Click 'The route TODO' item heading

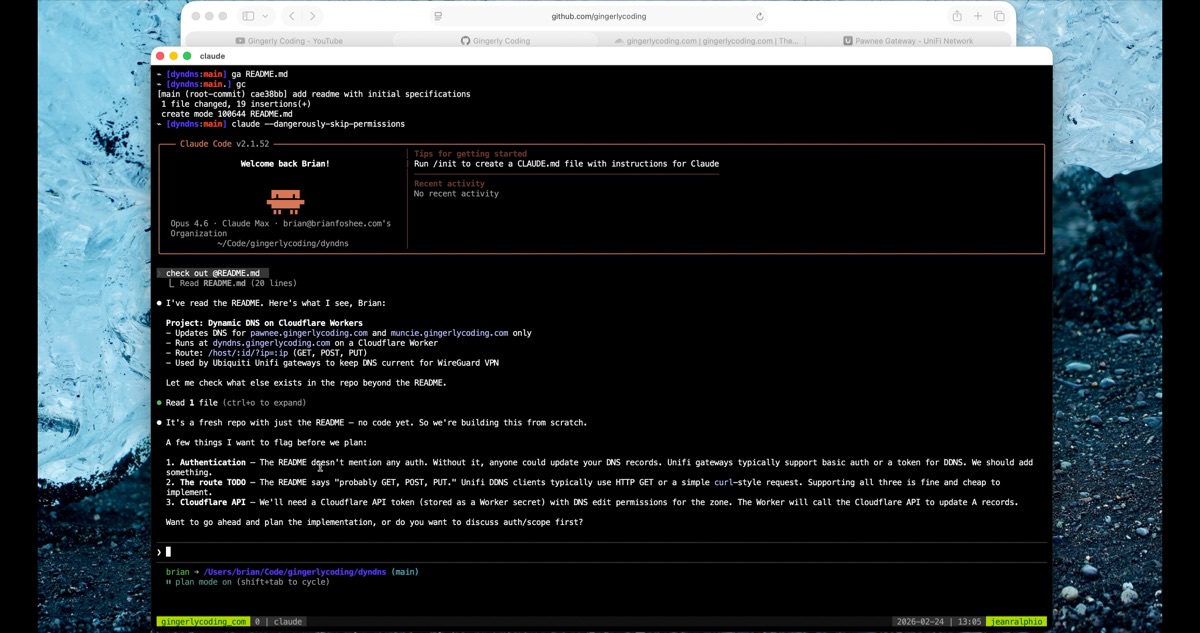(x=215, y=483)
